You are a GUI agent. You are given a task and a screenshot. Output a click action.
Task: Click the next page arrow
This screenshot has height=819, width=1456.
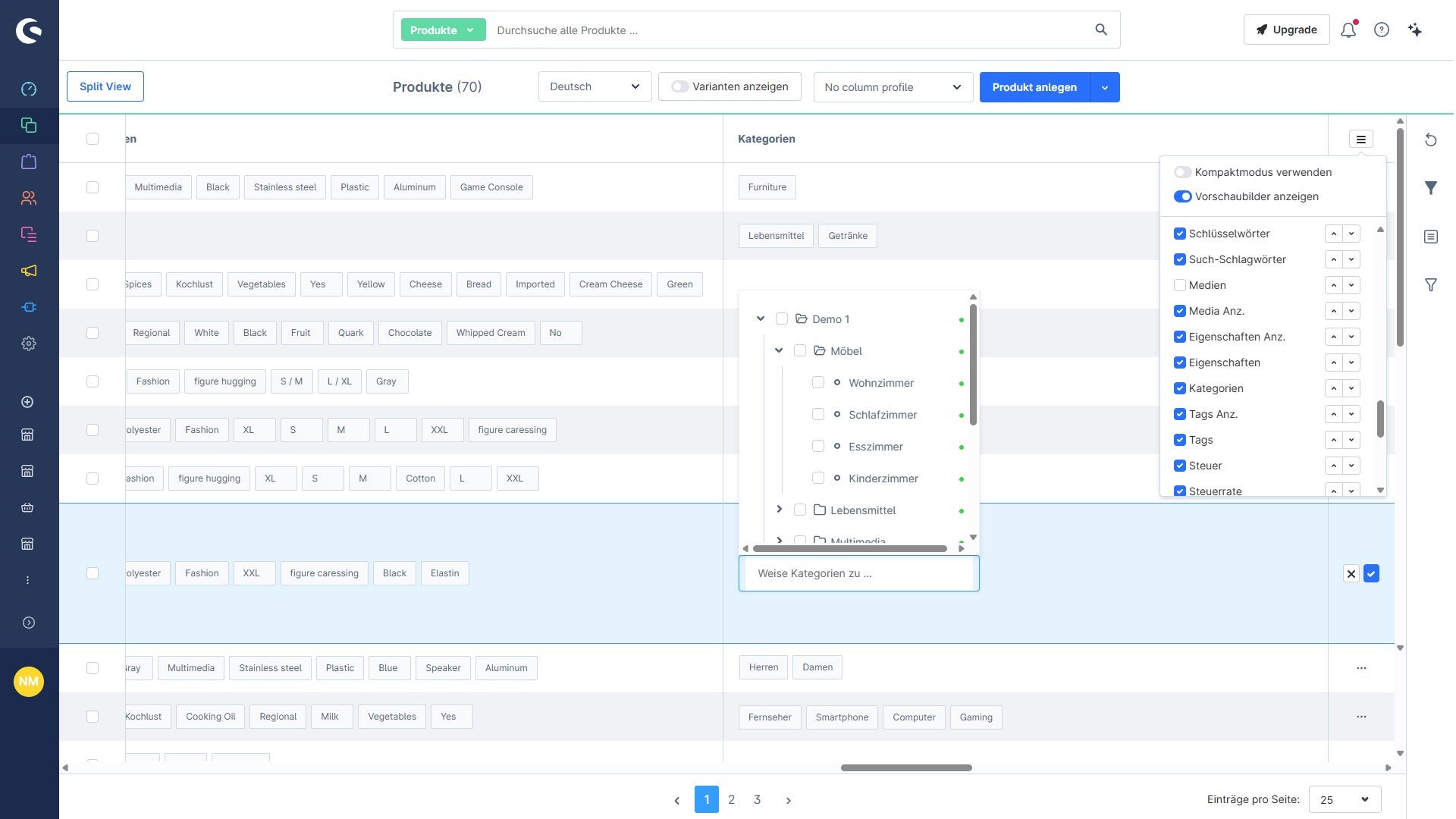[789, 800]
